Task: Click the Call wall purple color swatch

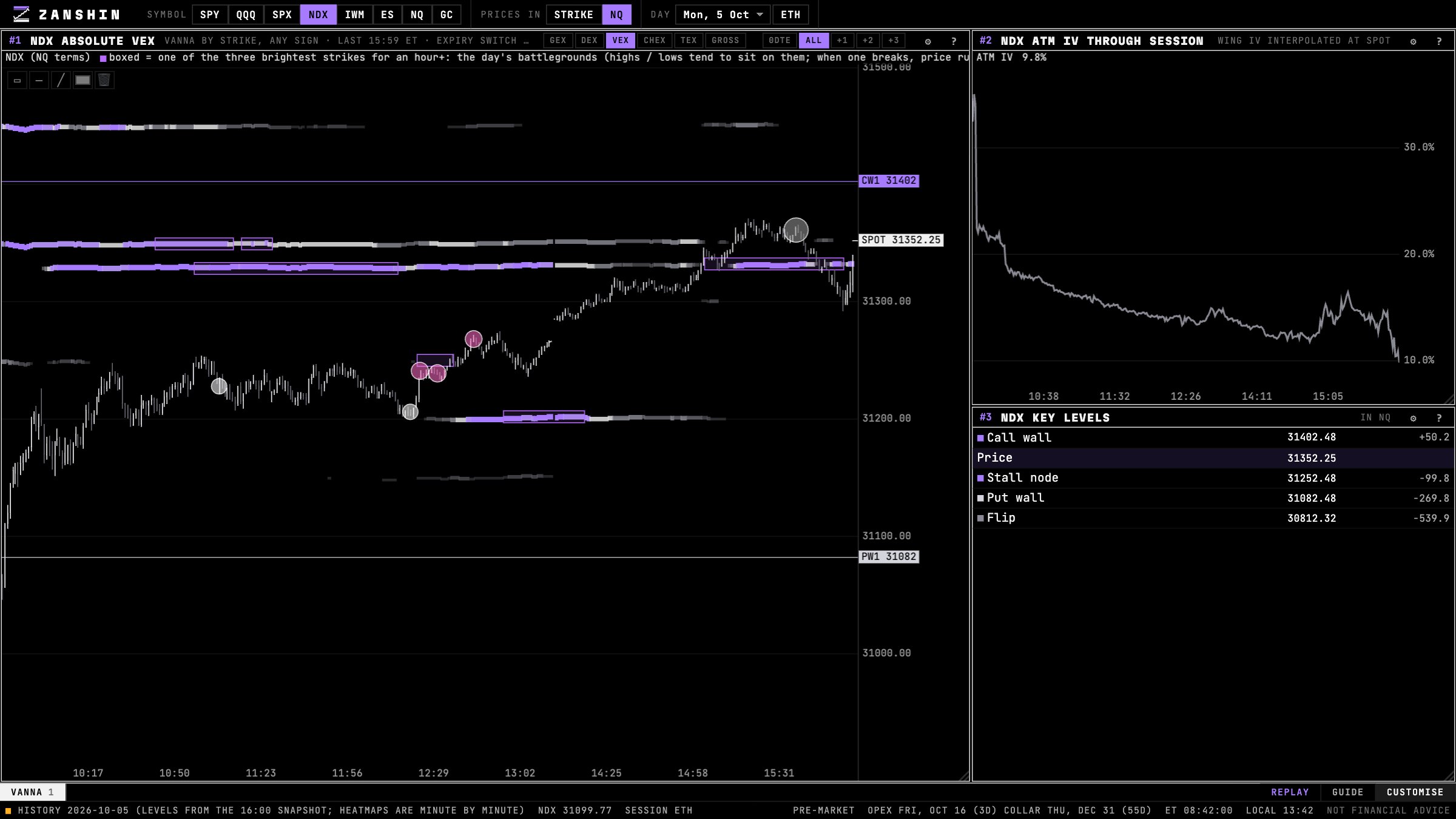Action: pyautogui.click(x=980, y=438)
